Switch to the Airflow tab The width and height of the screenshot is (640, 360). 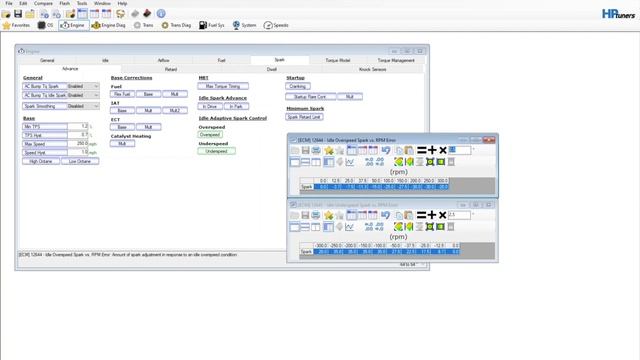pyautogui.click(x=164, y=60)
